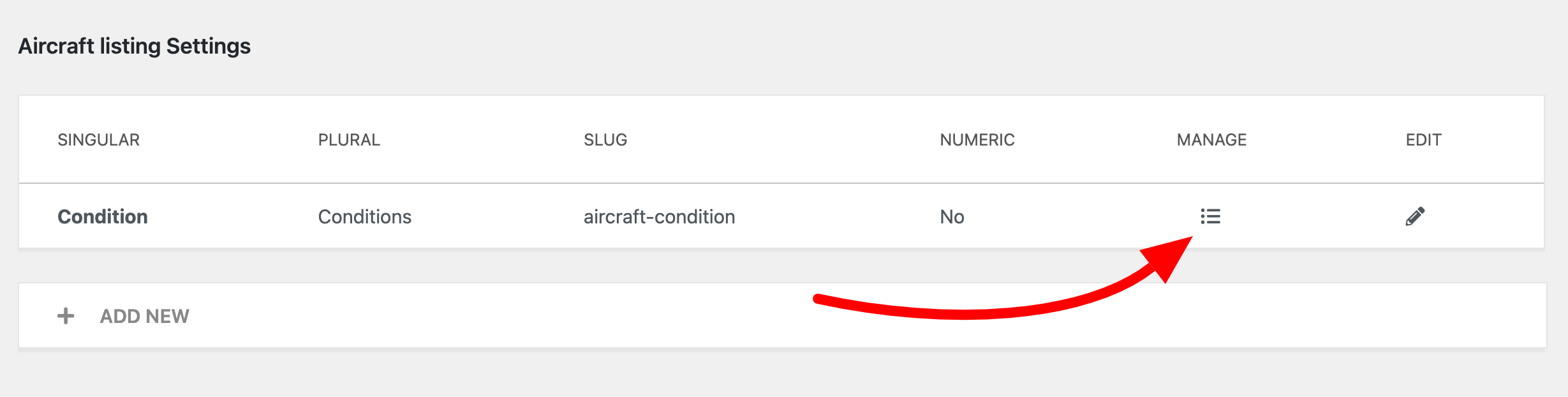This screenshot has width=1568, height=397.
Task: Click the NUMERIC column header
Action: tap(977, 140)
